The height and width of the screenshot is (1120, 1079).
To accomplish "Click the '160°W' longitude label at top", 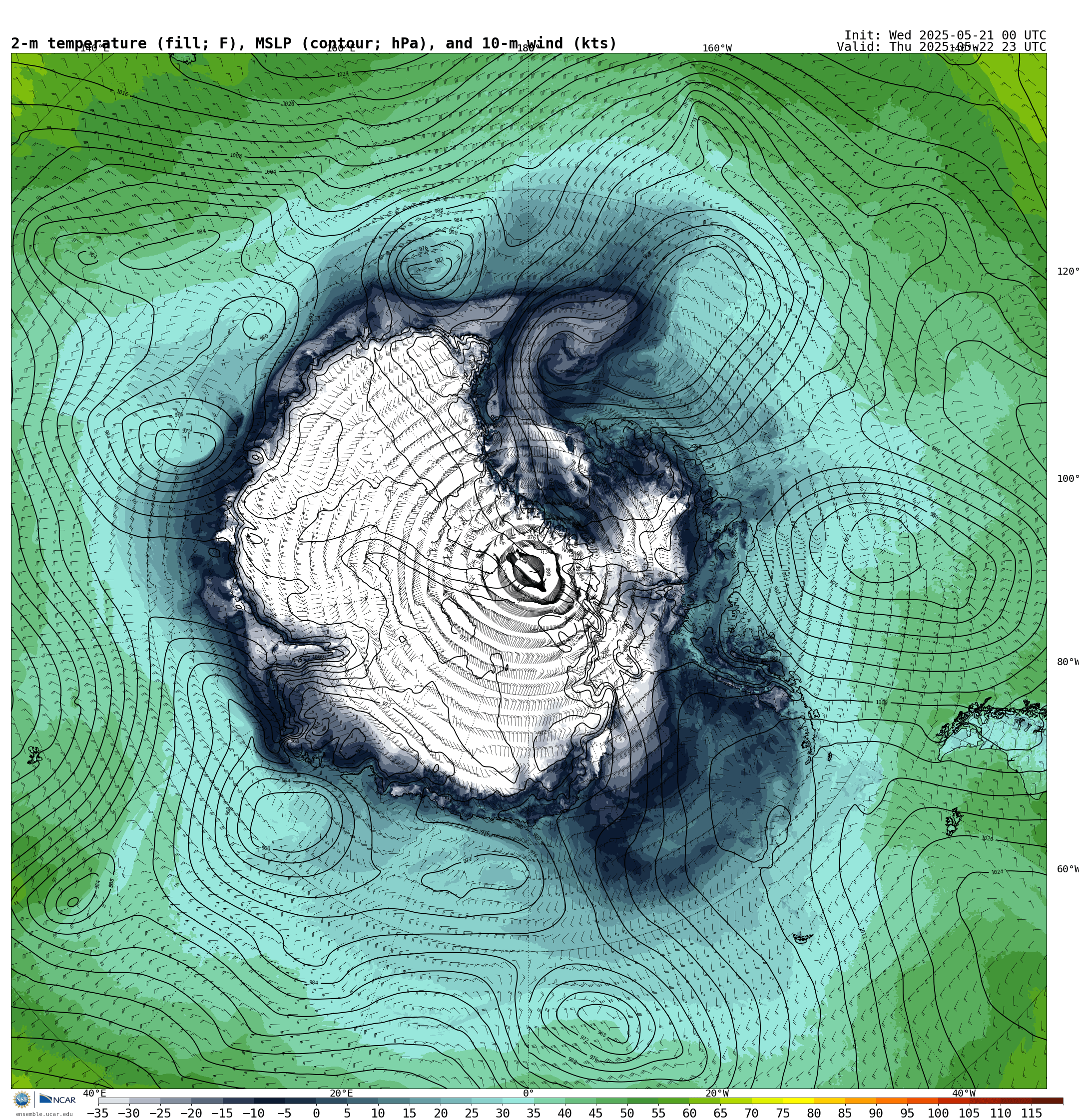I will (x=717, y=48).
